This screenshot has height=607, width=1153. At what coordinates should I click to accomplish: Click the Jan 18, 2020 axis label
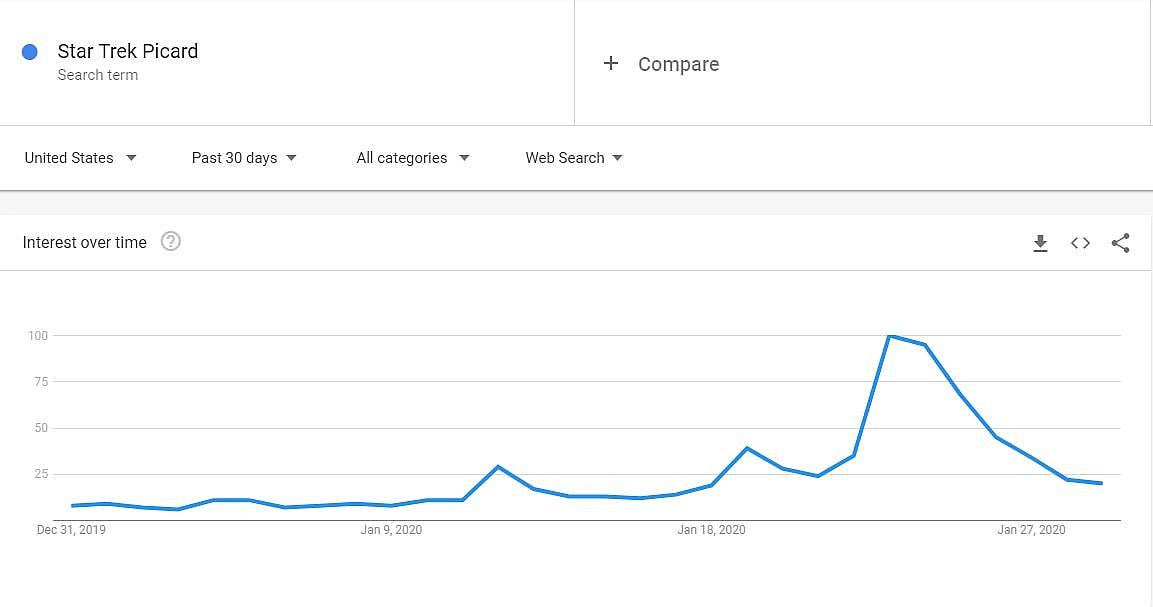pyautogui.click(x=711, y=530)
